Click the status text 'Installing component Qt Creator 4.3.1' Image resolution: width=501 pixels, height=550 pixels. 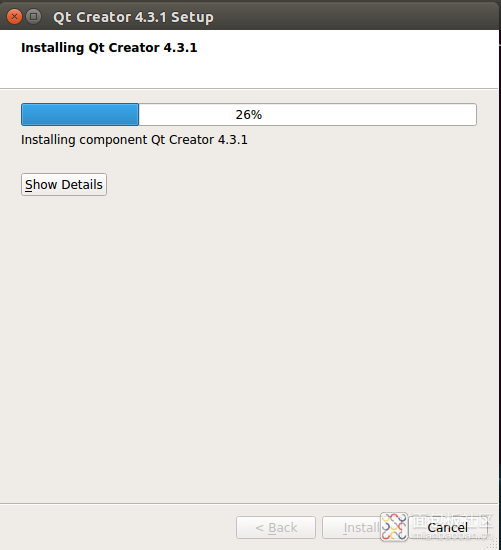click(x=134, y=140)
